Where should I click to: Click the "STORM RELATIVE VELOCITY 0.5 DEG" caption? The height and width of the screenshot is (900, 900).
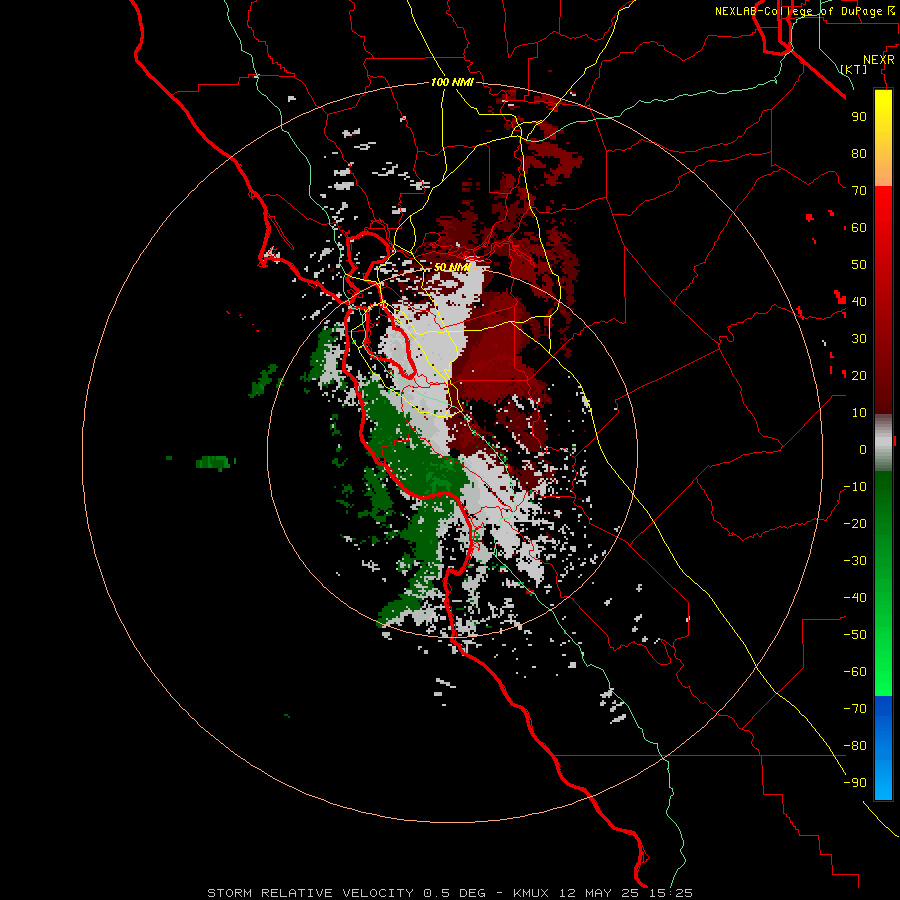(346, 893)
